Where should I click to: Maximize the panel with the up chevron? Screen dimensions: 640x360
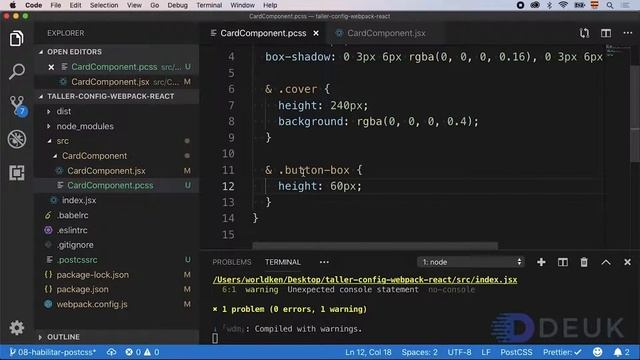coord(606,262)
